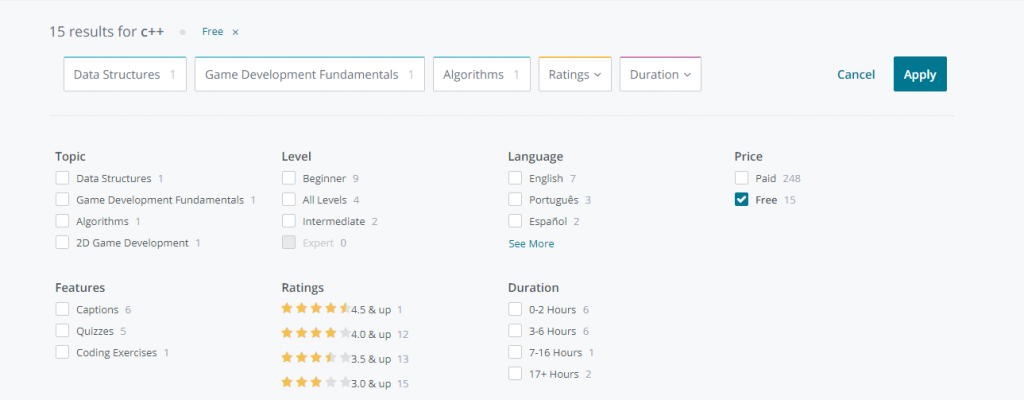Click the Cancel link

855,74
